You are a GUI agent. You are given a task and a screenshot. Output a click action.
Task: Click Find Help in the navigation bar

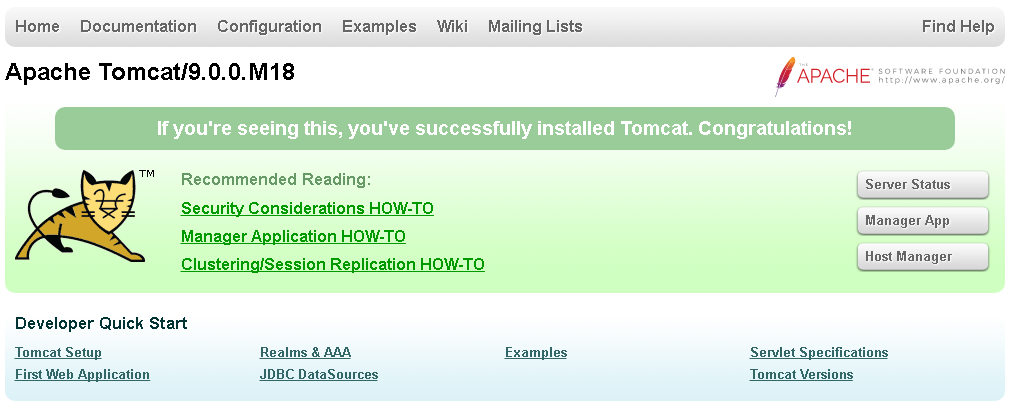(x=958, y=27)
